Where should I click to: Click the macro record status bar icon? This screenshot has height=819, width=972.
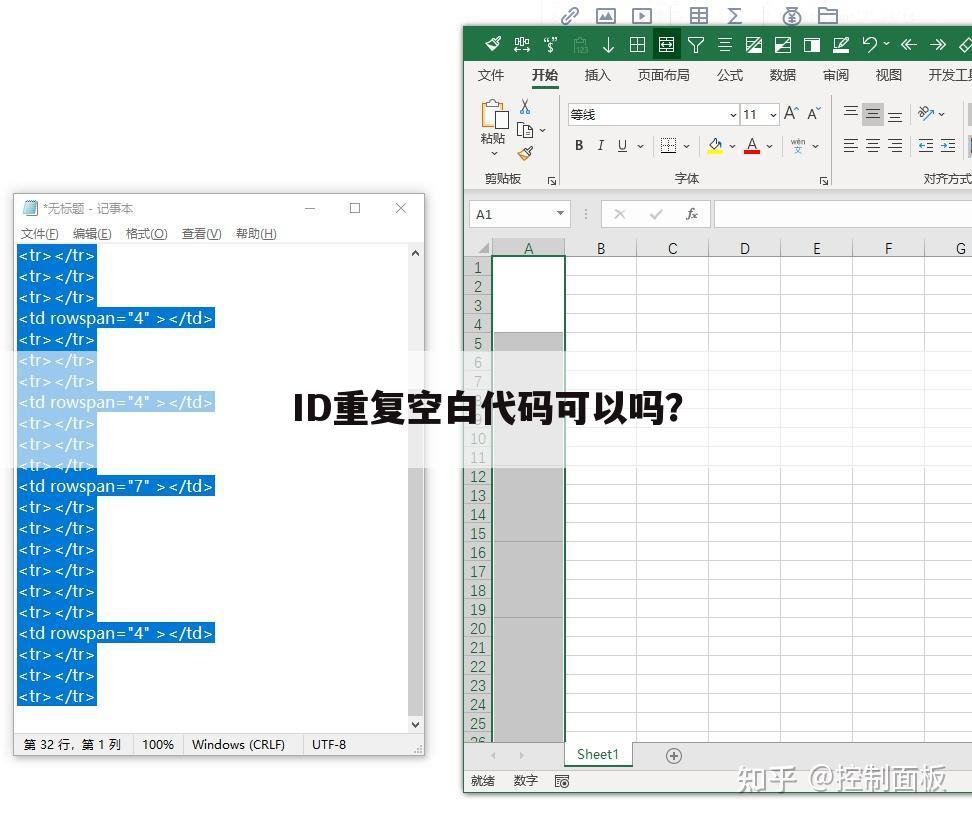coord(562,781)
